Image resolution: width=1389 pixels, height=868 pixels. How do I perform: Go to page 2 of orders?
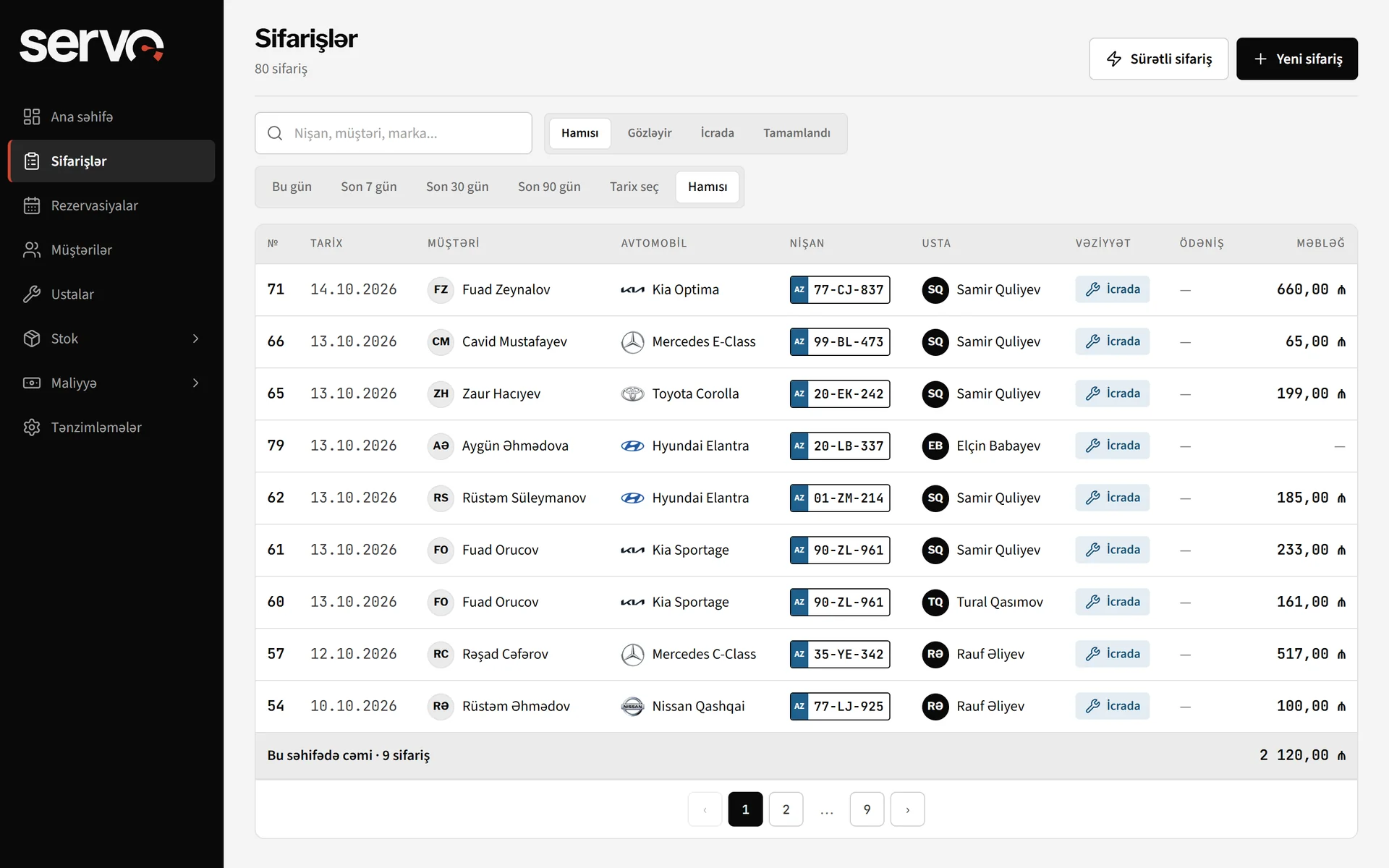pyautogui.click(x=786, y=809)
